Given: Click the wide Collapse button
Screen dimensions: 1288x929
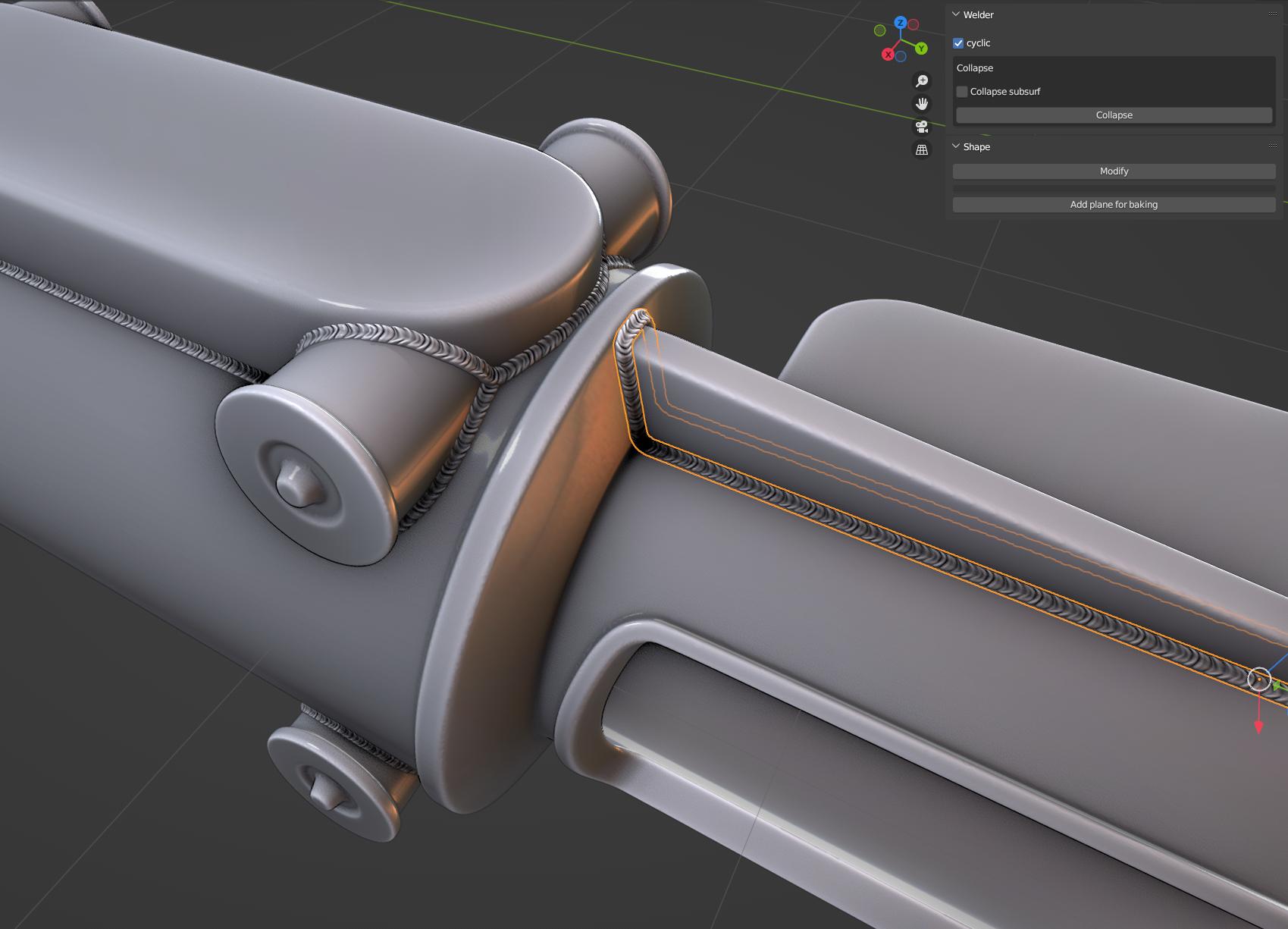Looking at the screenshot, I should (1114, 115).
